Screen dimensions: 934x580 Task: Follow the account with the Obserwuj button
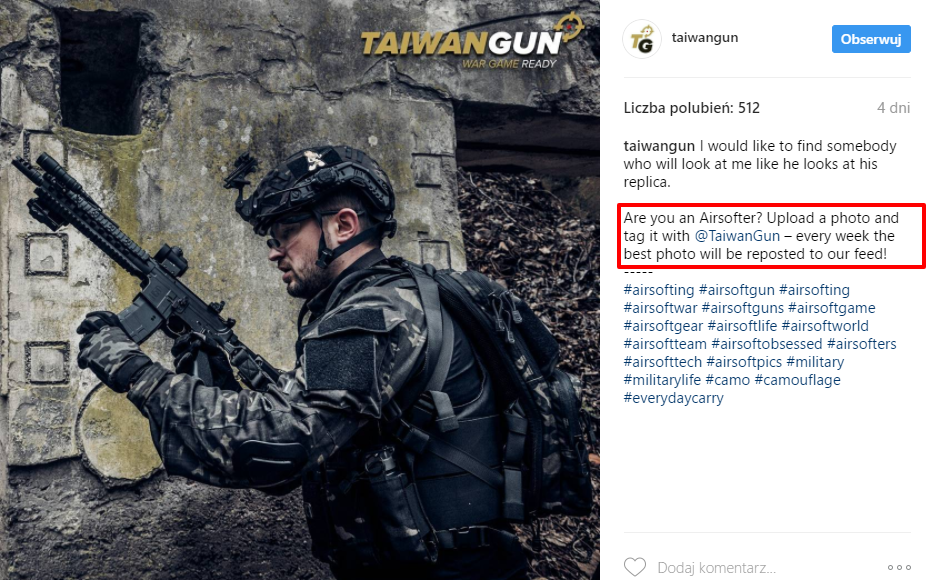pos(871,39)
